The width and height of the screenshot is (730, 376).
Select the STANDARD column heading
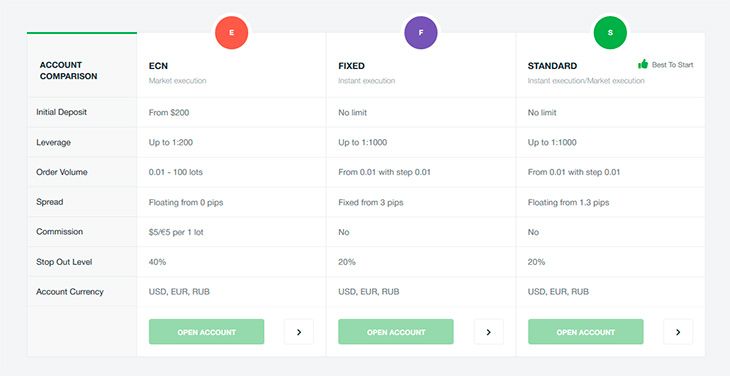click(x=552, y=66)
